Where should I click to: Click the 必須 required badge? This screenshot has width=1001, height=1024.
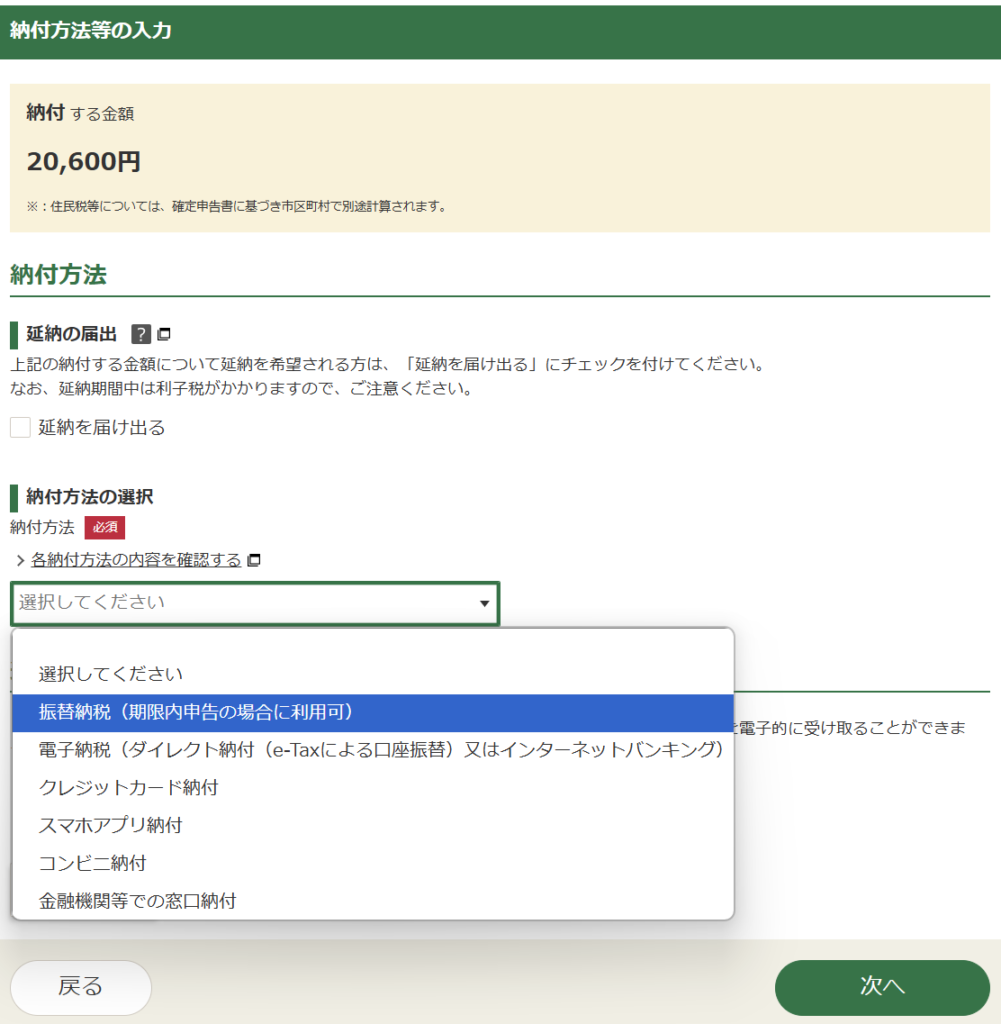tap(104, 528)
